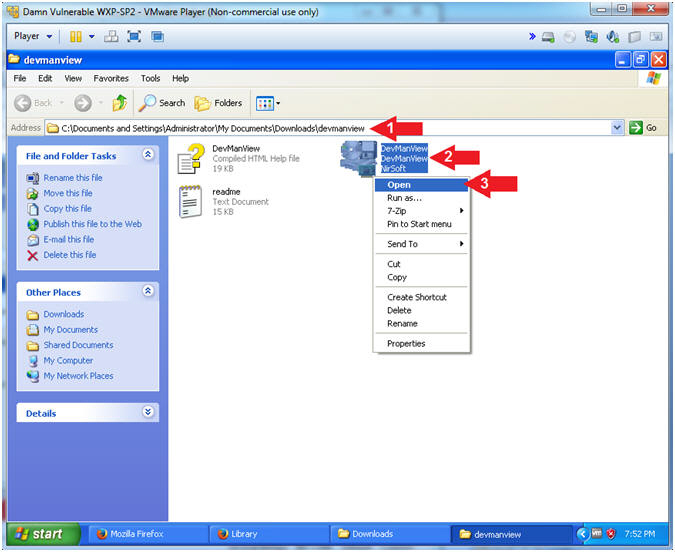Expand Send To submenu
This screenshot has height=552, width=675.
coord(421,244)
